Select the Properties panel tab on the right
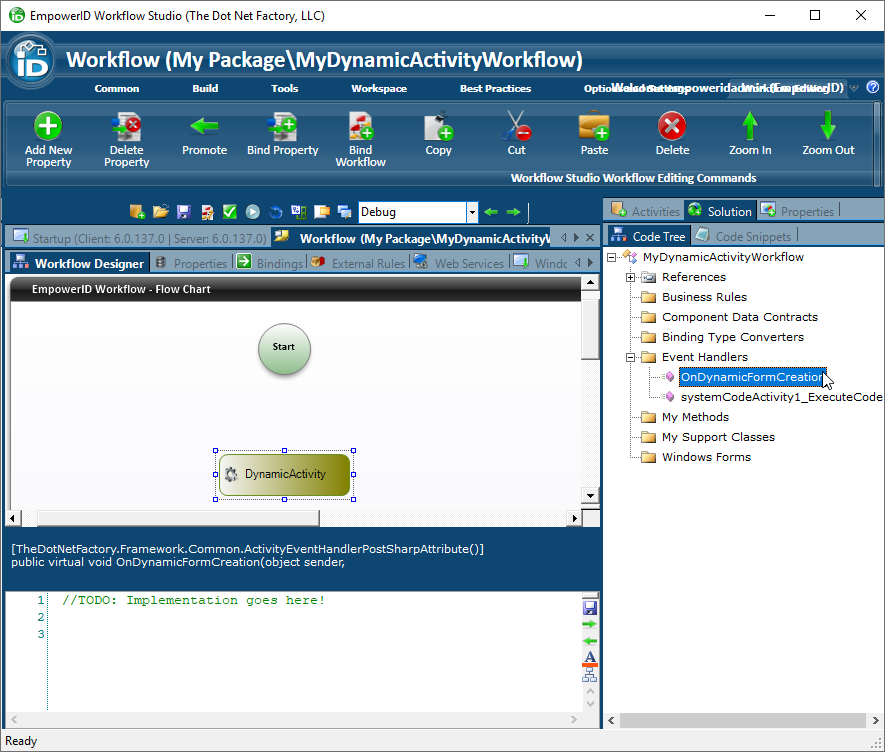Screen dimensions: 885x752 click(810, 210)
